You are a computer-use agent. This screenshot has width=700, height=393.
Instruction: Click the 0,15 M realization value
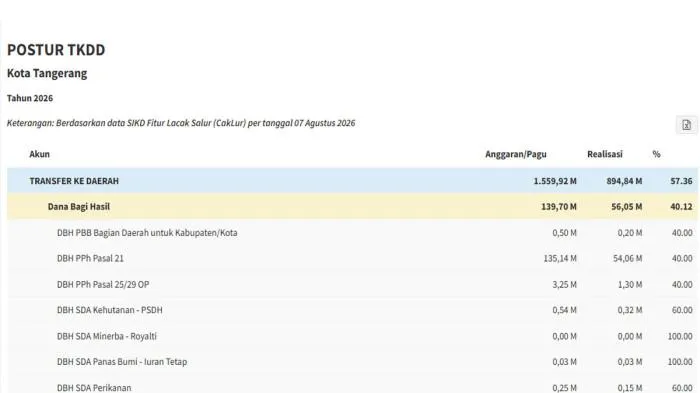[630, 388]
